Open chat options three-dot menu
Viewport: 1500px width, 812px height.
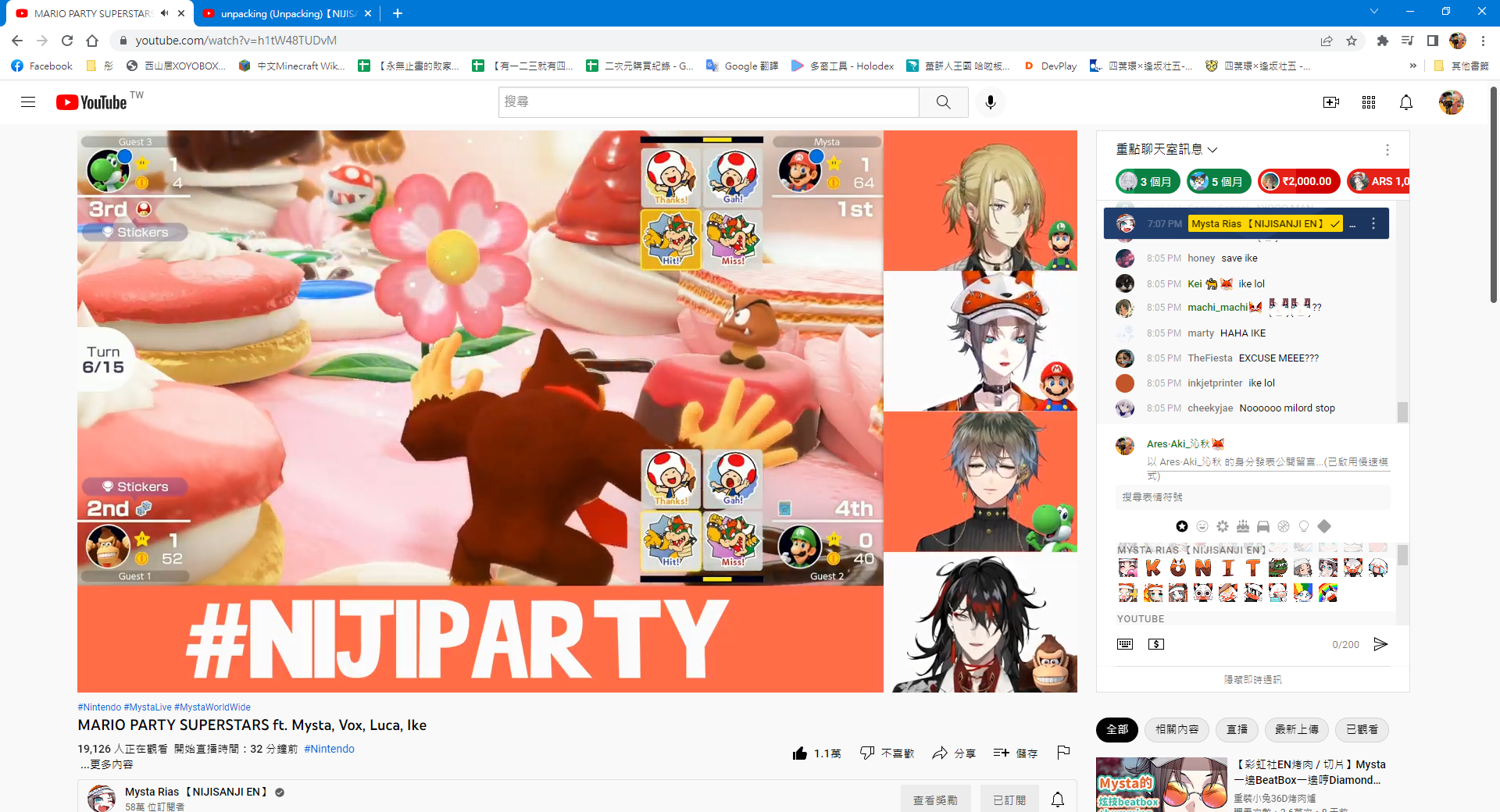(x=1387, y=150)
